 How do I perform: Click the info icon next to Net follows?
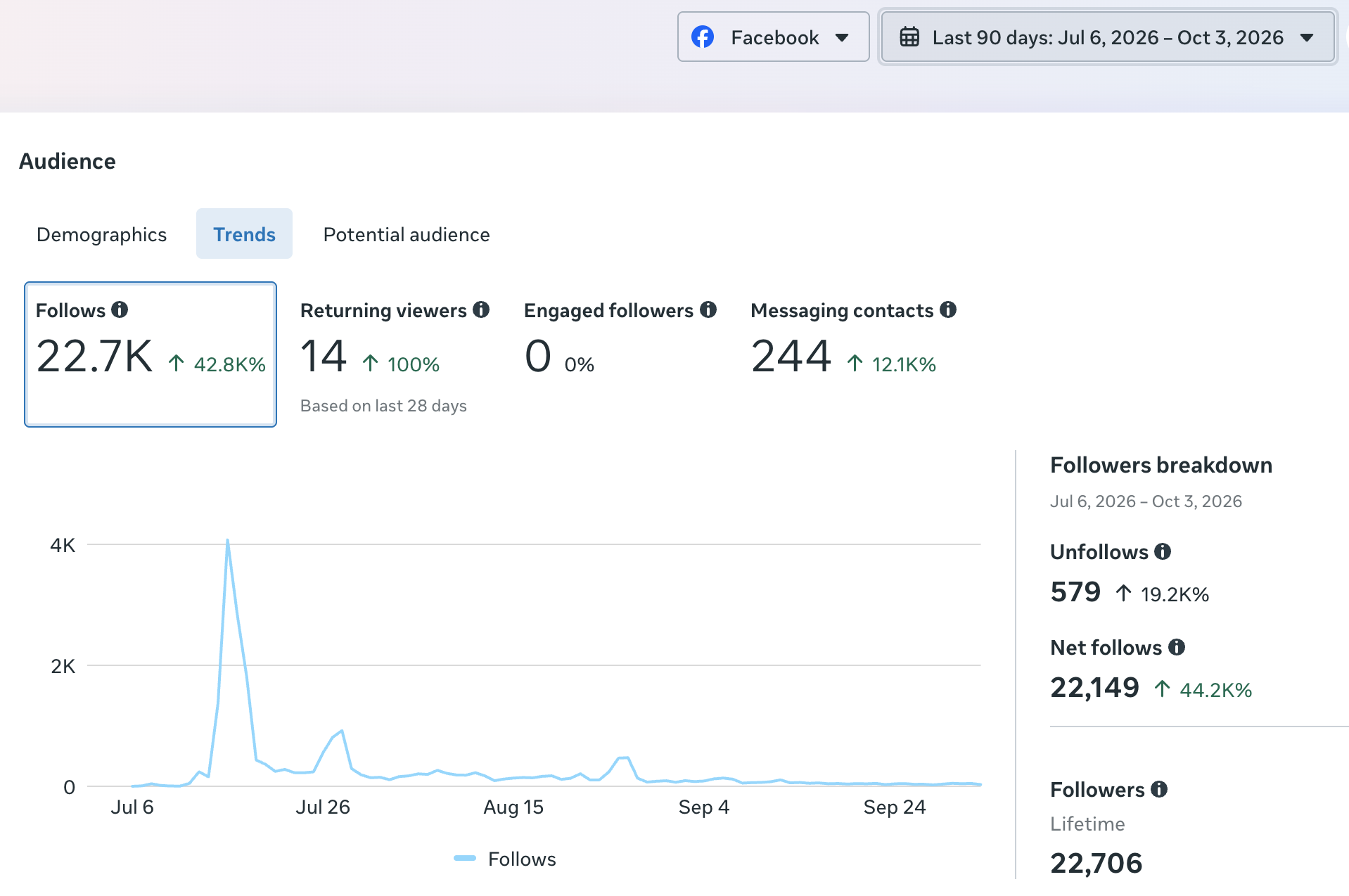pyautogui.click(x=1177, y=647)
